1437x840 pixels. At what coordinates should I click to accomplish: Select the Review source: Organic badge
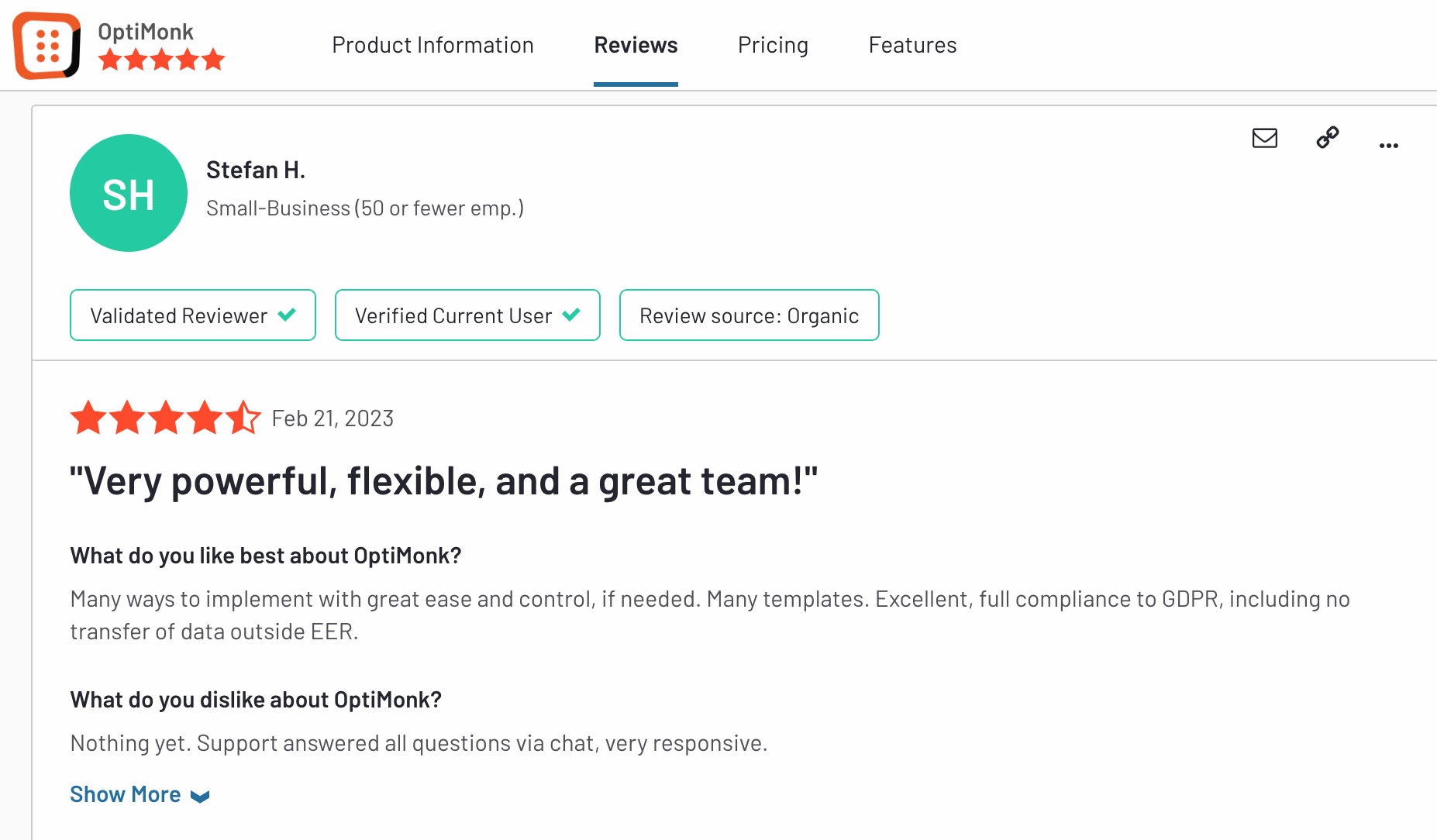(x=749, y=315)
